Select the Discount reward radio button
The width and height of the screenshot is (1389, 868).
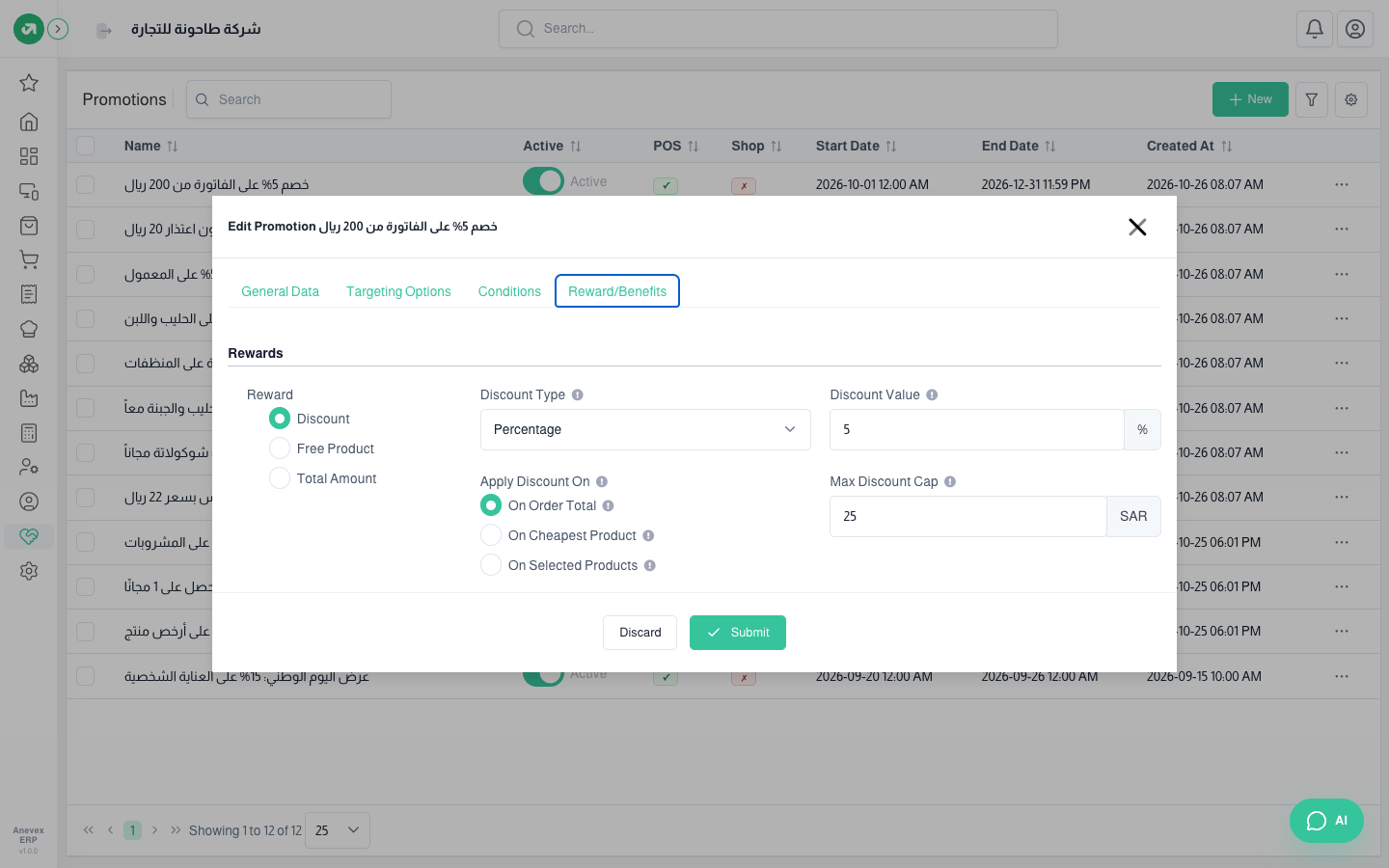280,419
